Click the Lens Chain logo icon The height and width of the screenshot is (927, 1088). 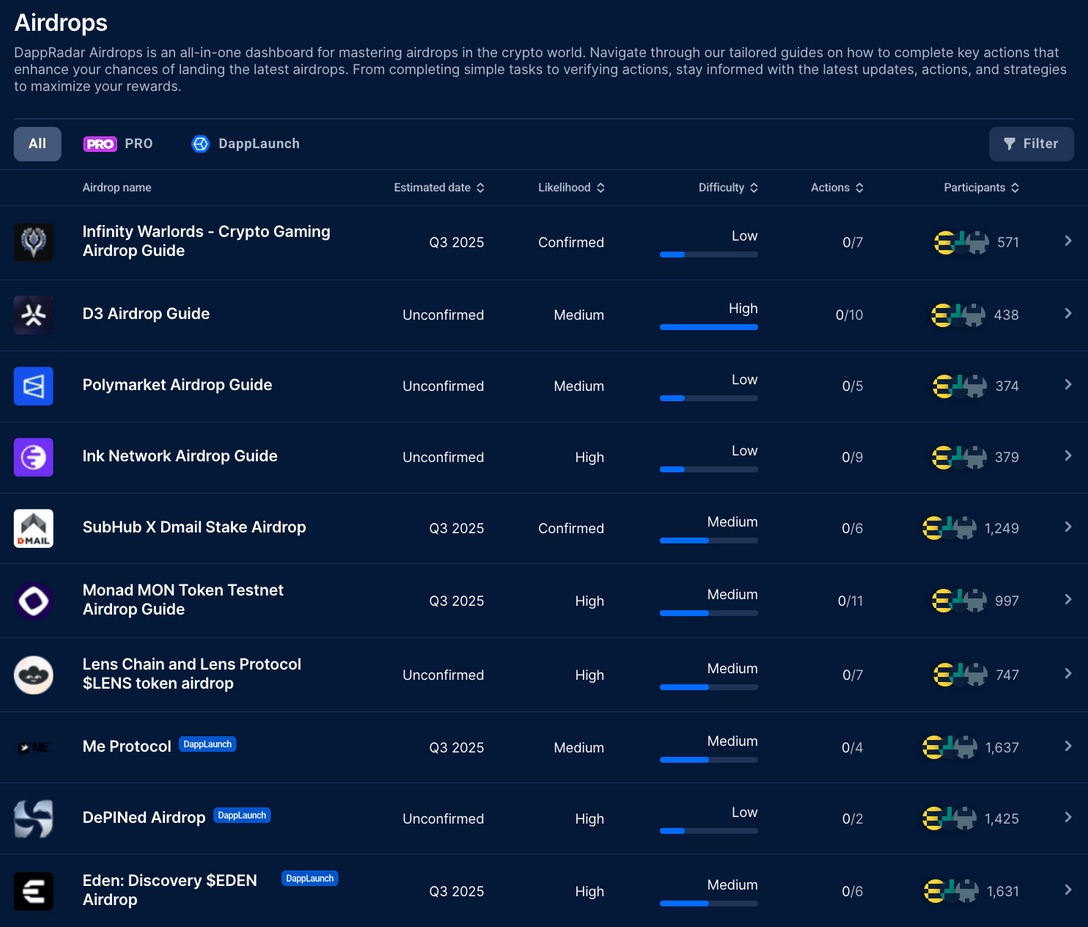tap(34, 675)
